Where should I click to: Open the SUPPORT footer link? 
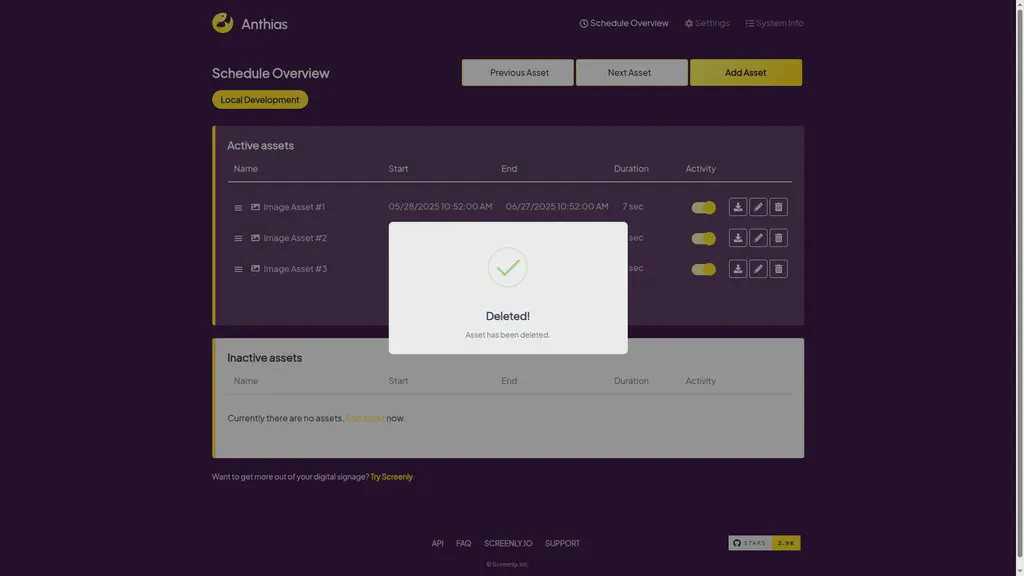[562, 543]
